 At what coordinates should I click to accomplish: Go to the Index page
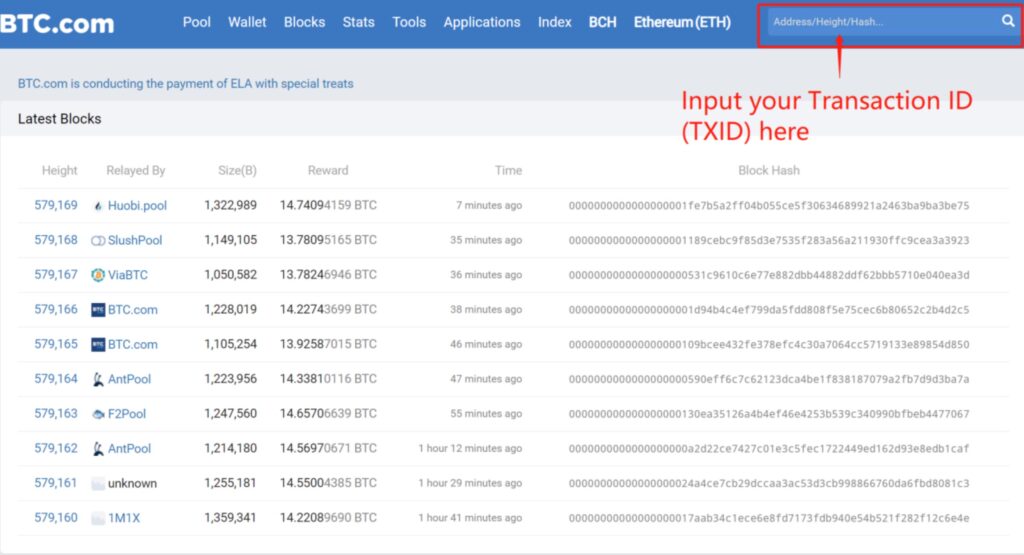554,22
